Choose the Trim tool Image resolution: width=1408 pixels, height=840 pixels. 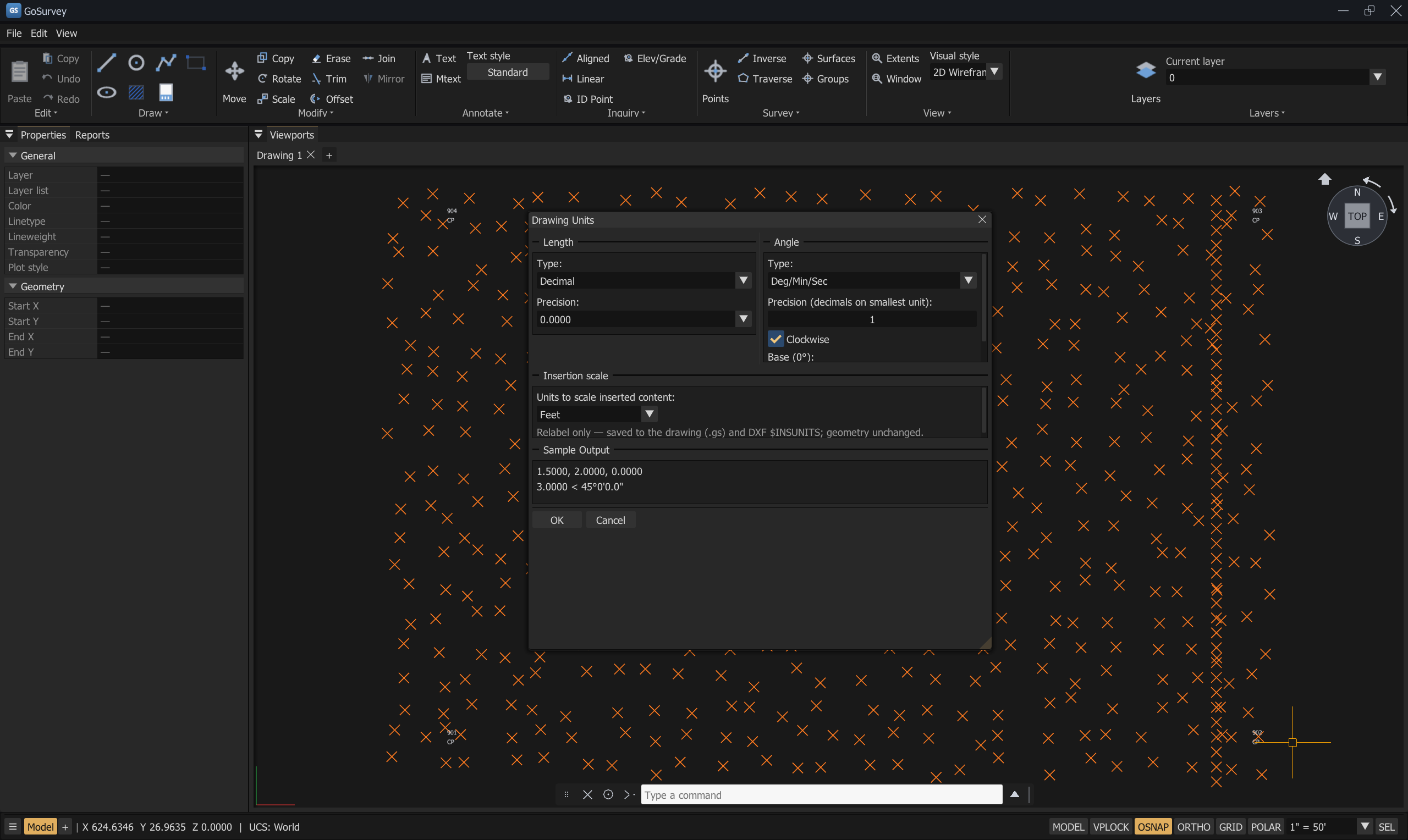tap(329, 79)
